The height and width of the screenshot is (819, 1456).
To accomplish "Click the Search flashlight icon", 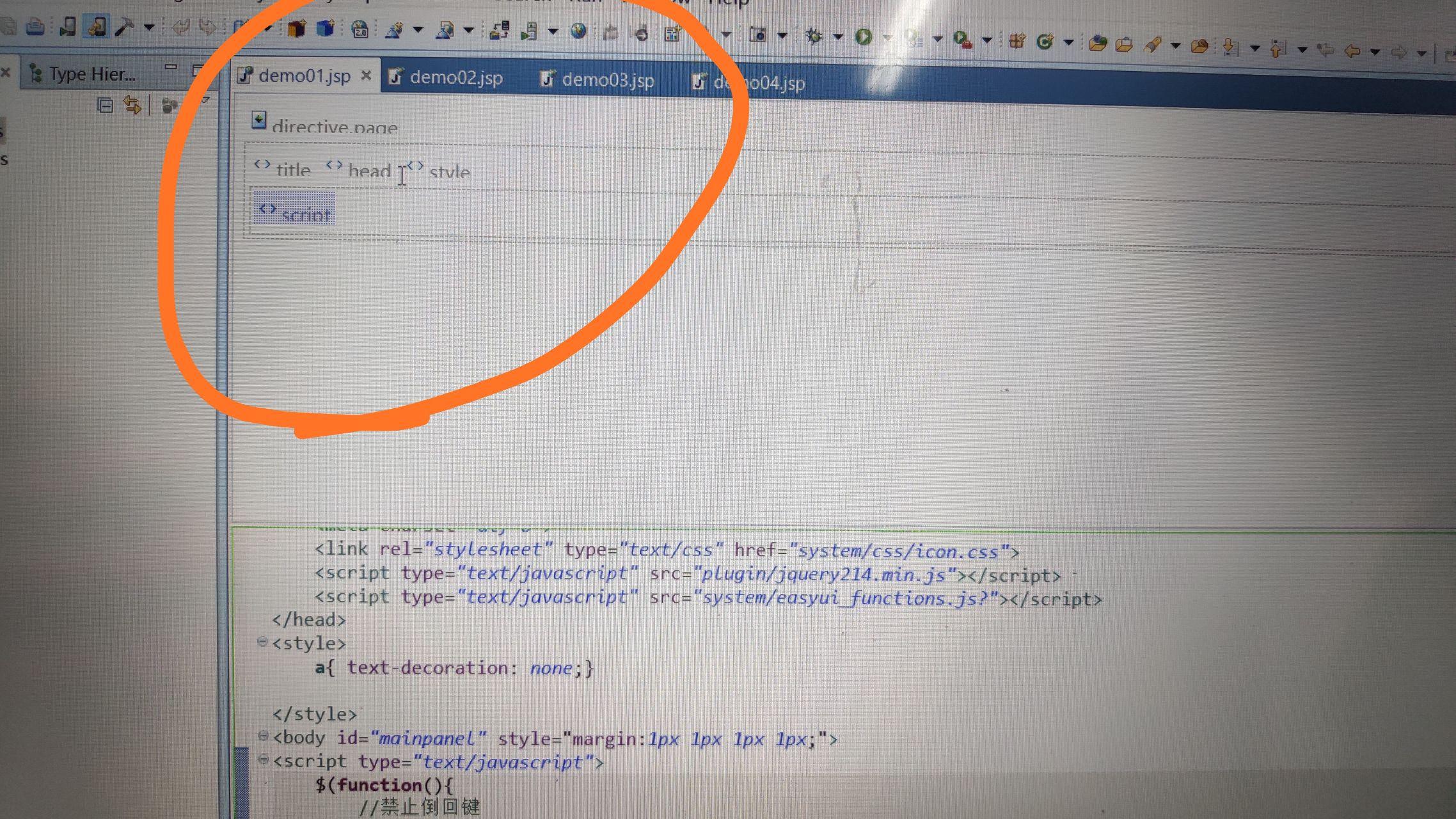I will (x=1152, y=45).
